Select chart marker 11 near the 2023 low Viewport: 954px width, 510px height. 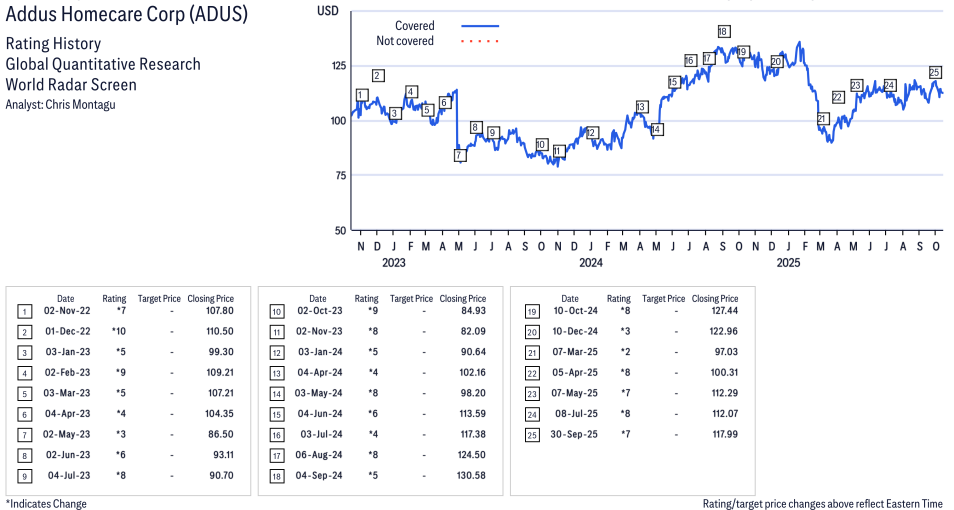558,151
